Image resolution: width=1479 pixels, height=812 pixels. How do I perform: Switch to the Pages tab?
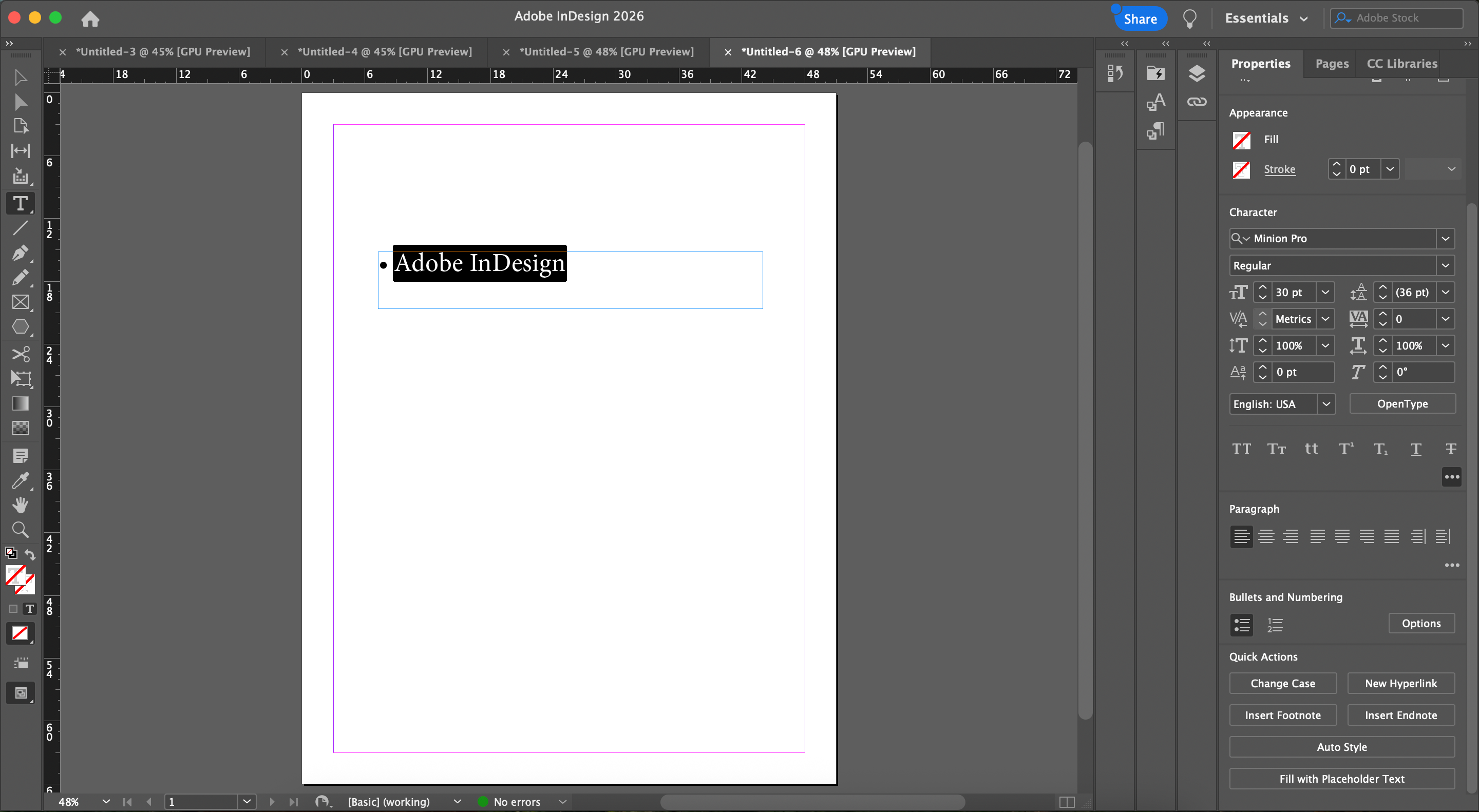(1332, 64)
